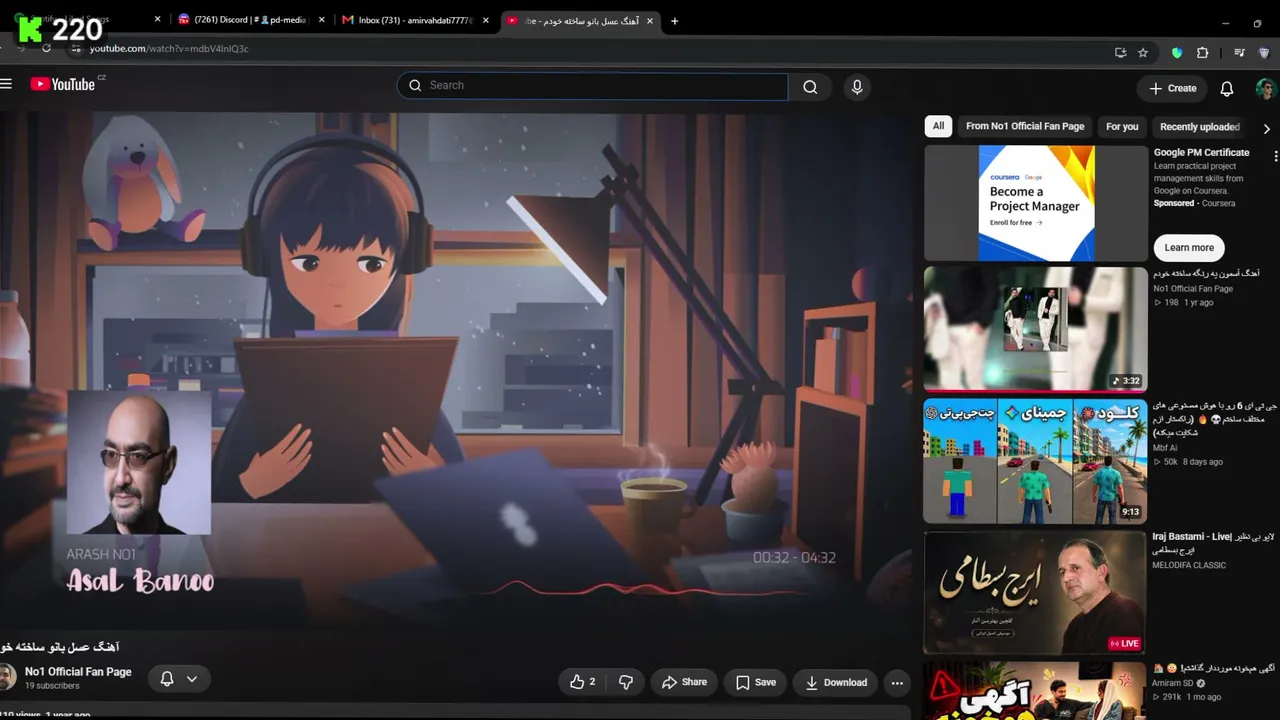
Task: Click the address bar URL
Action: [169, 48]
